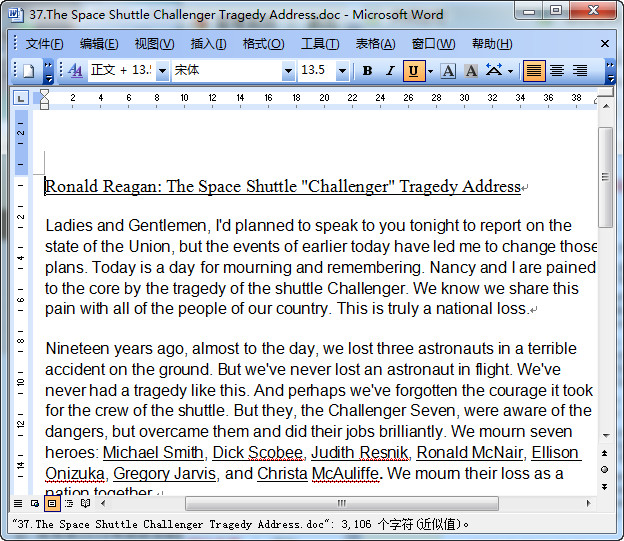The height and width of the screenshot is (541, 624).
Task: Expand Standard toolbar options chevron
Action: point(48,72)
